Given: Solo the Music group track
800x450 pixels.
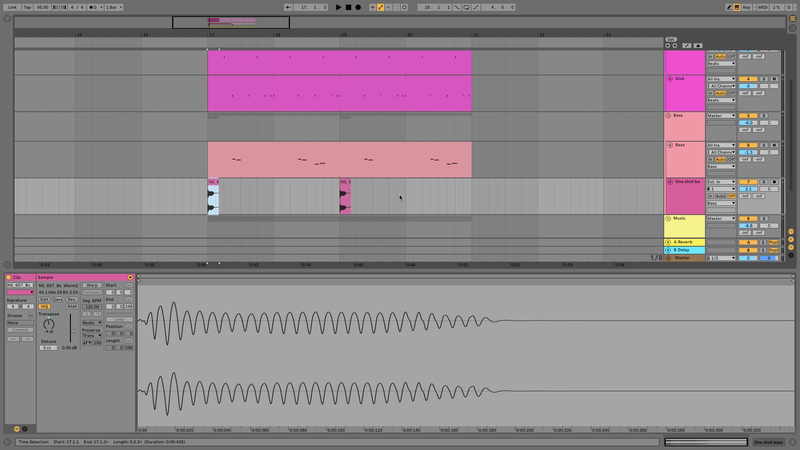Looking at the screenshot, I should (764, 218).
